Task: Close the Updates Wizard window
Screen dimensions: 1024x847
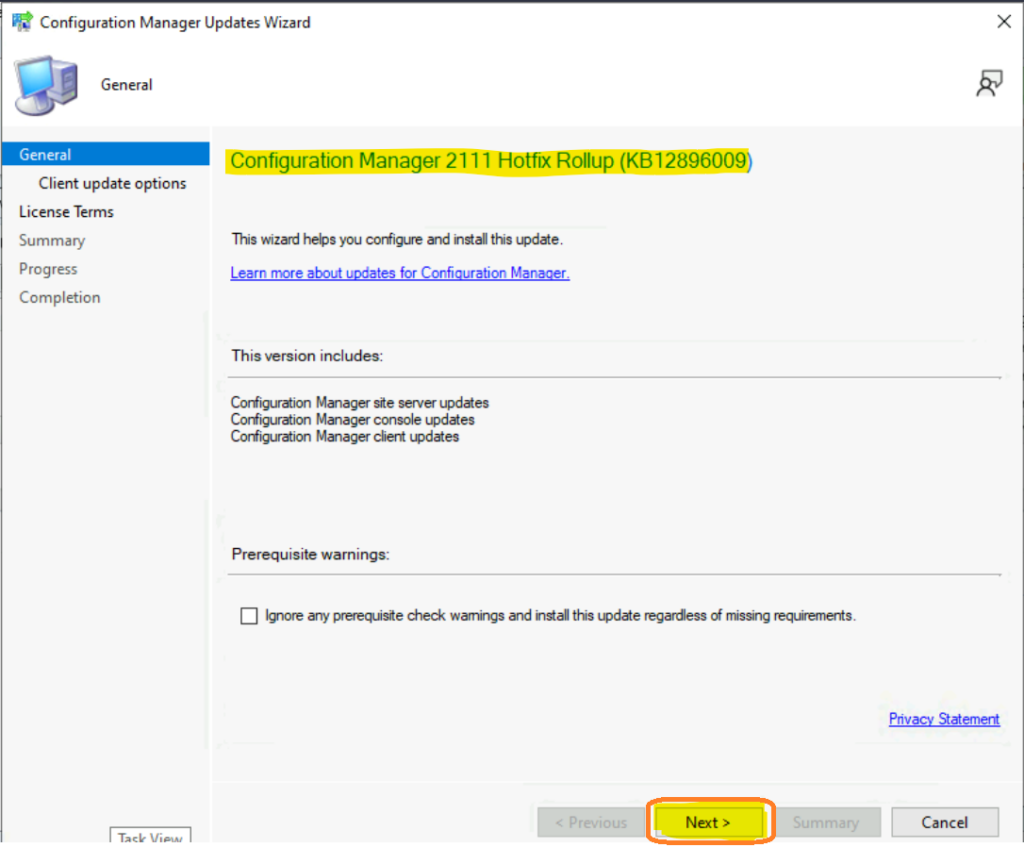Action: 1004,22
